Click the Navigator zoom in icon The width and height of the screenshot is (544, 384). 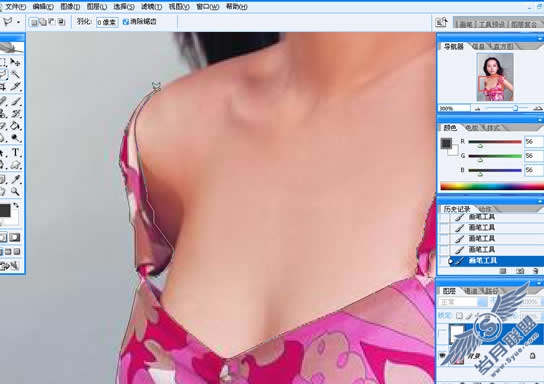(537, 109)
